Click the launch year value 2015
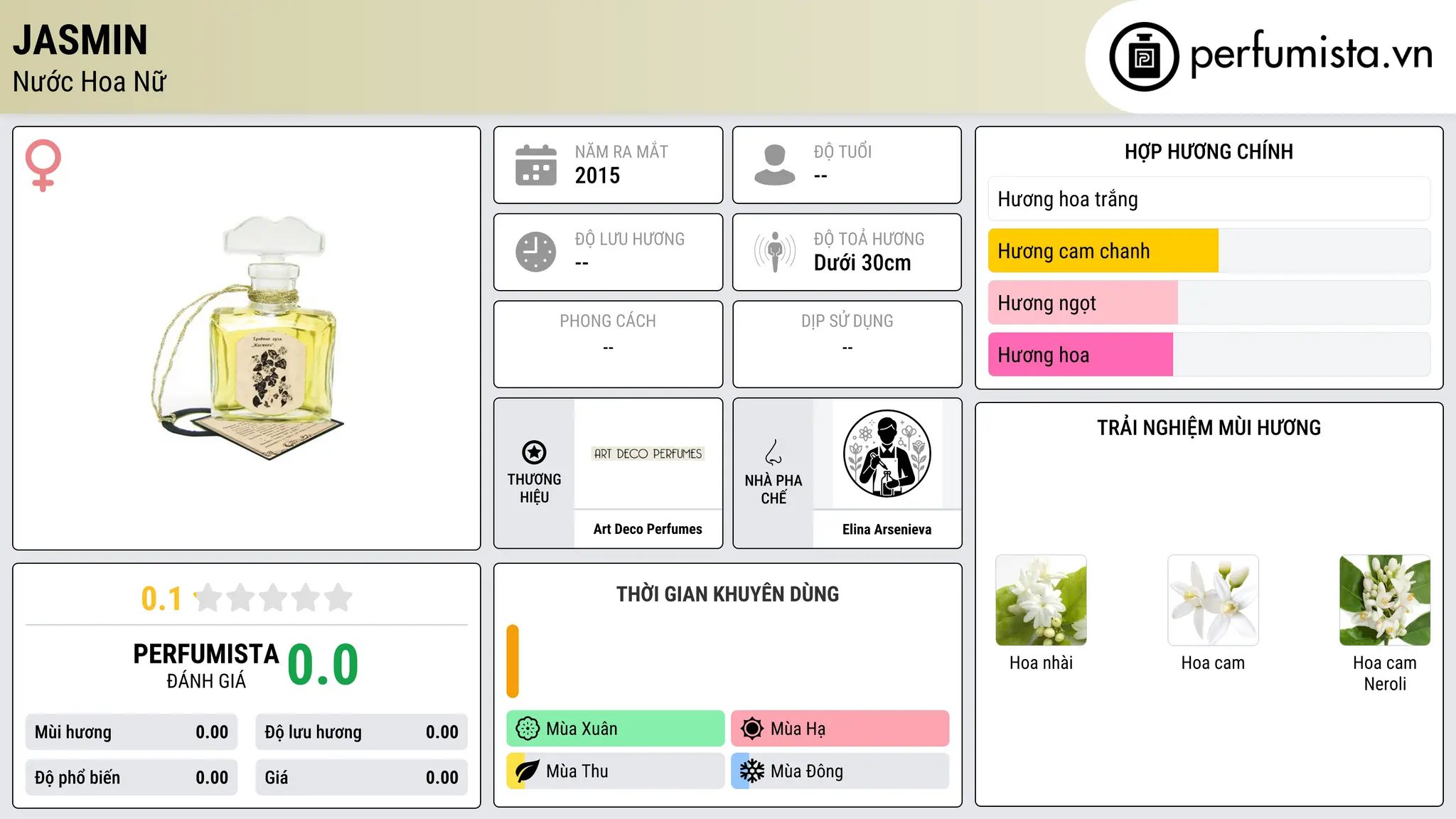The height and width of the screenshot is (819, 1456). [x=597, y=176]
